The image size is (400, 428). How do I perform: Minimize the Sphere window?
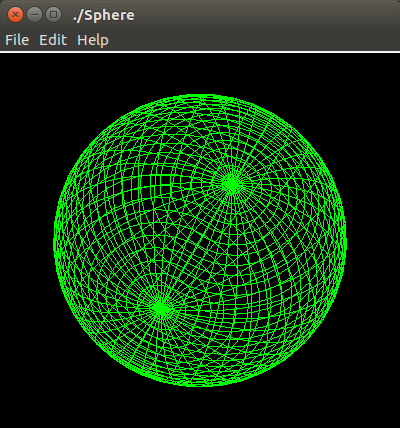pyautogui.click(x=34, y=15)
